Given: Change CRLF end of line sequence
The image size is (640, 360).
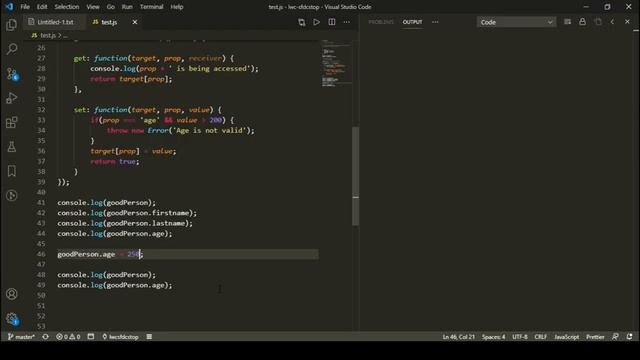Looking at the screenshot, I should pyautogui.click(x=540, y=337).
